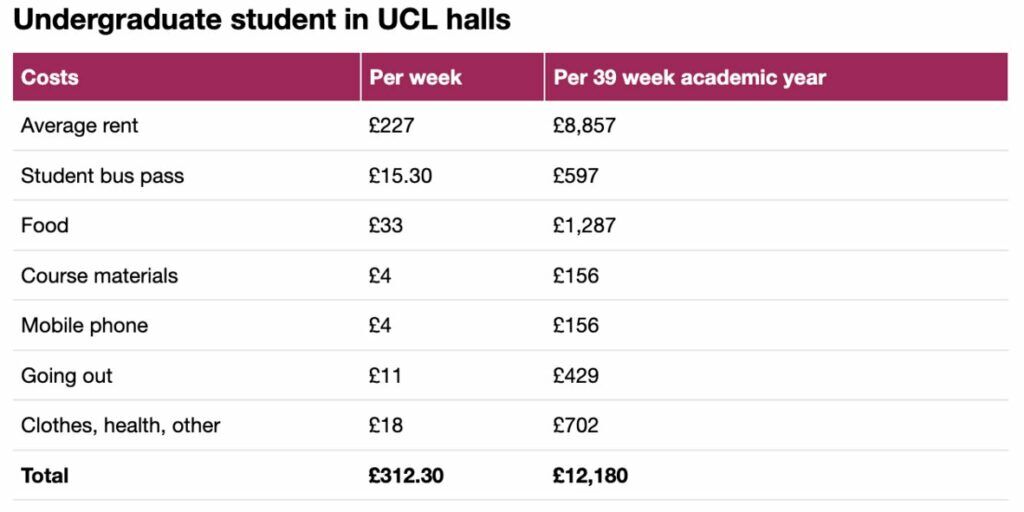The height and width of the screenshot is (512, 1024).
Task: Click the 'Food' row label
Action: click(x=45, y=225)
